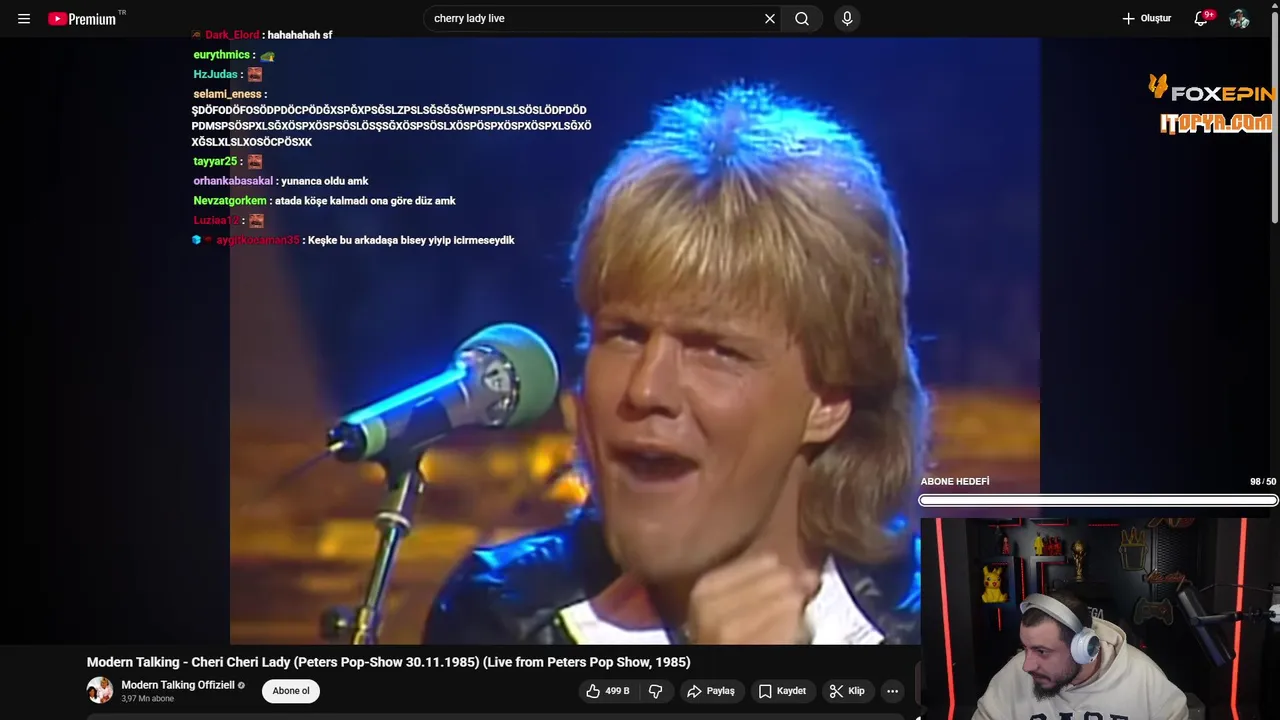This screenshot has height=720, width=1280.
Task: Save the video with Kaydet
Action: [x=782, y=691]
